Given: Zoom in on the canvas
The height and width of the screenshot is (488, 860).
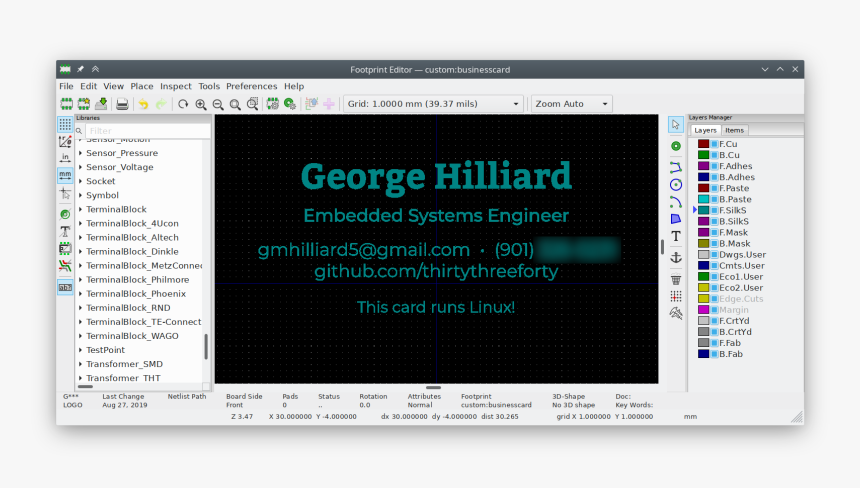Looking at the screenshot, I should 201,104.
